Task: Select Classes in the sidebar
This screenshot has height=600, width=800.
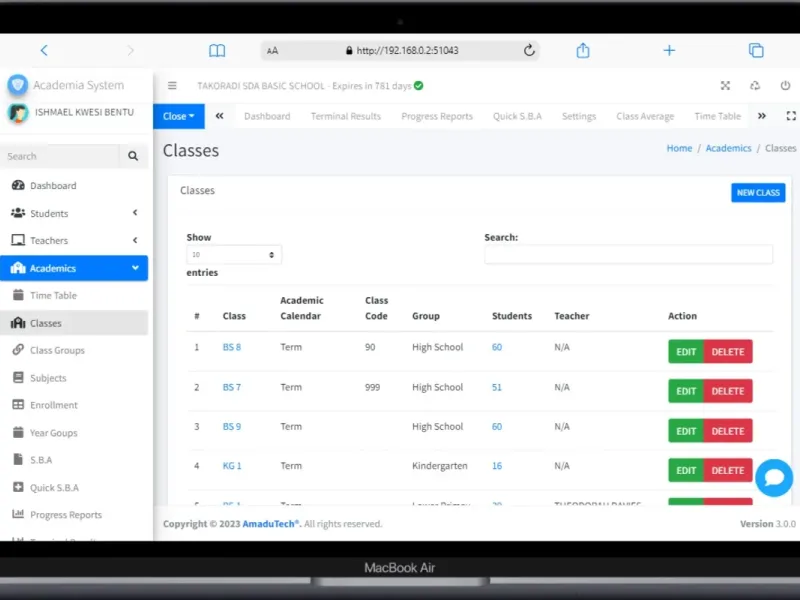Action: pos(74,323)
